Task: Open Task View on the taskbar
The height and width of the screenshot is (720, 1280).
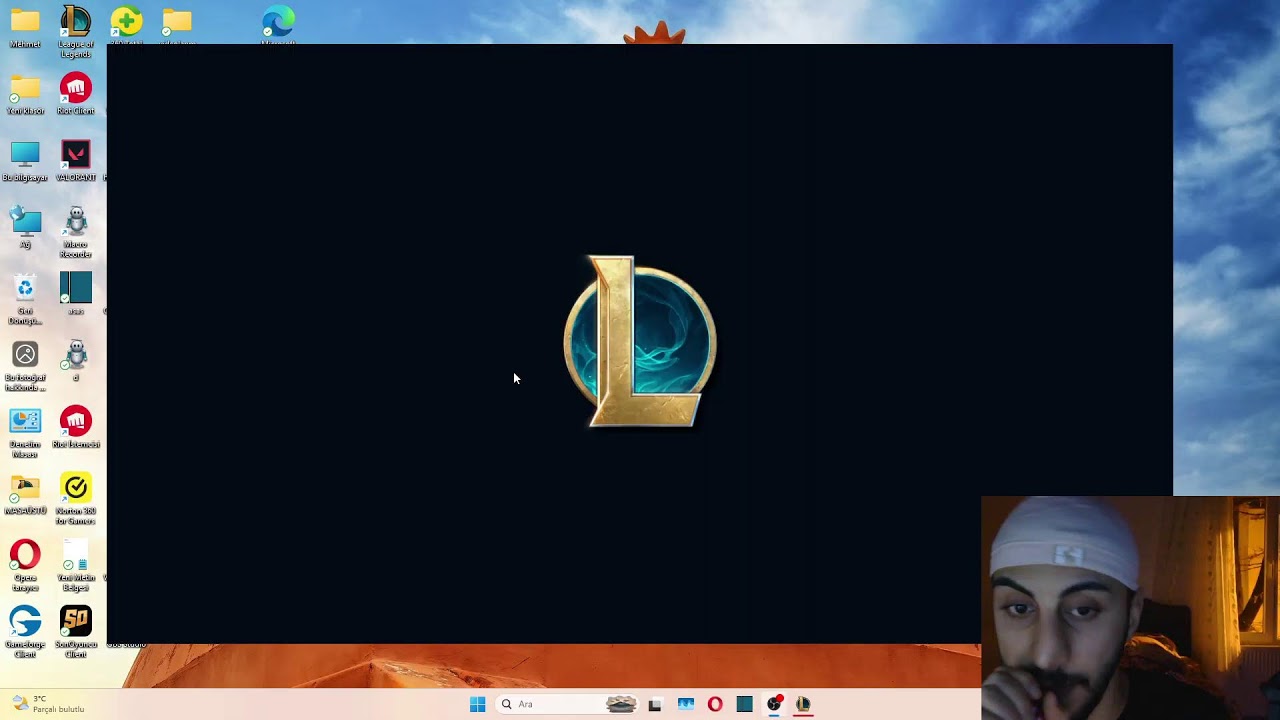Action: point(655,704)
